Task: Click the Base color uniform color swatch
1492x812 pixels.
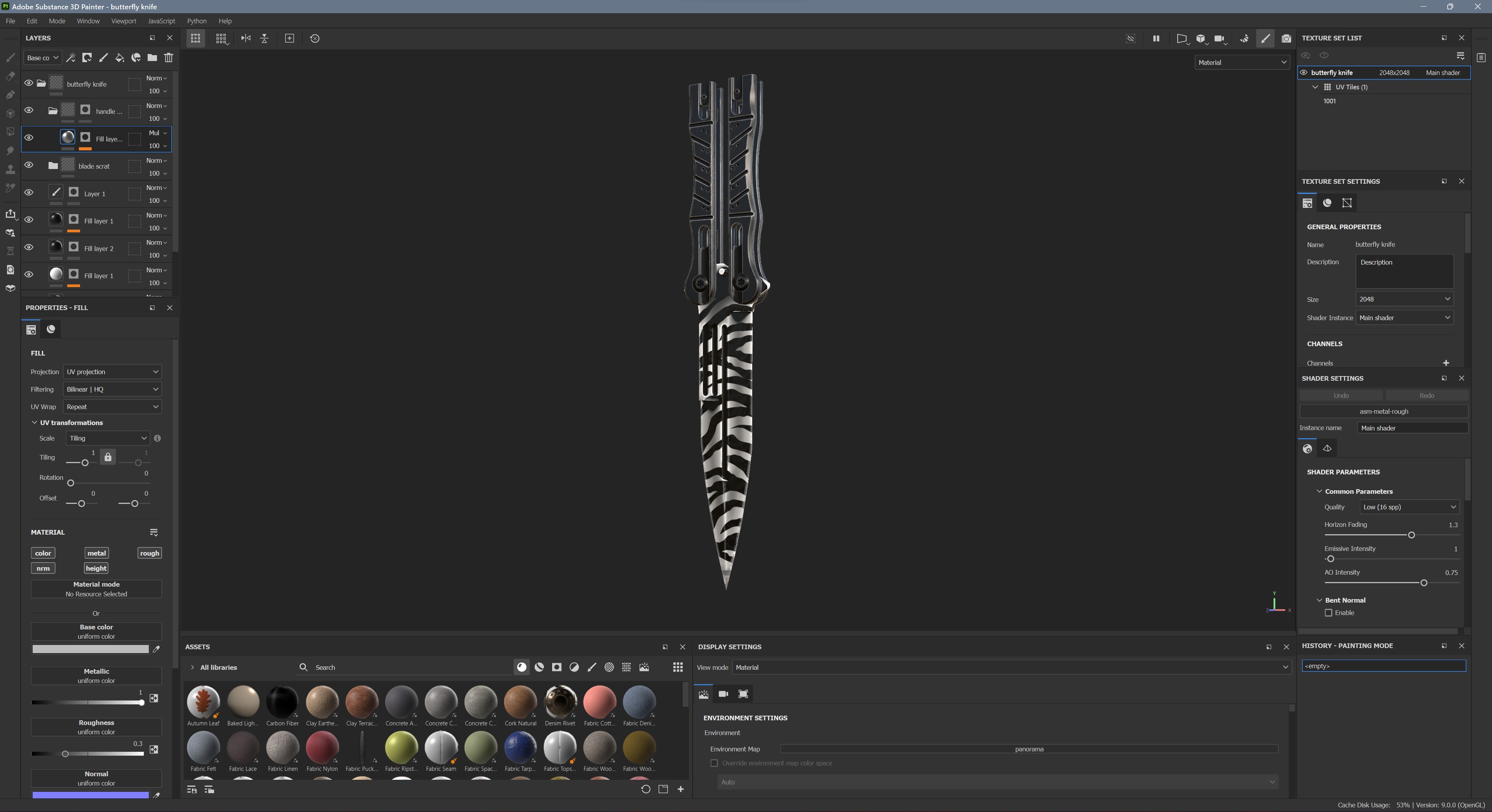Action: 91,649
